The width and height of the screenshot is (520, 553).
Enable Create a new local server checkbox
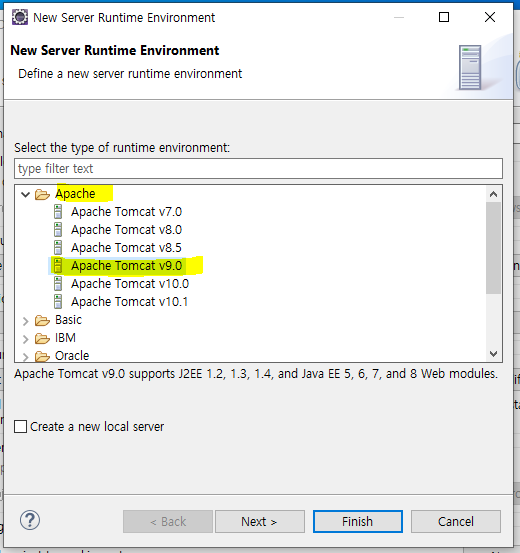[x=20, y=426]
